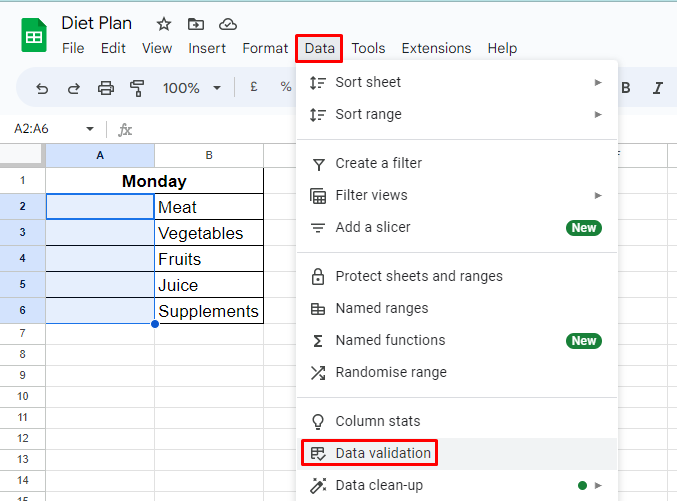677x501 pixels.
Task: Expand the Sort sheet submenu
Action: point(598,82)
